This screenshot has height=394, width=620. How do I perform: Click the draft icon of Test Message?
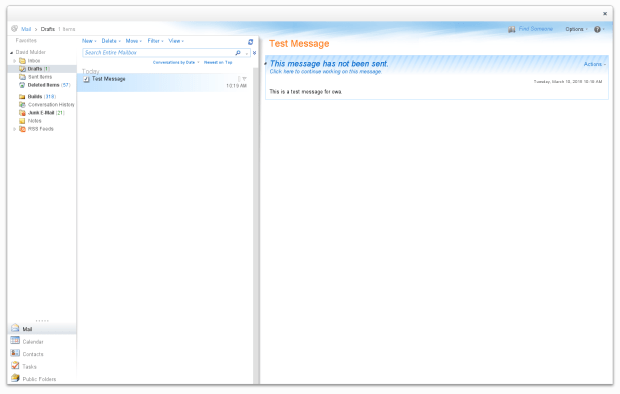[x=87, y=79]
